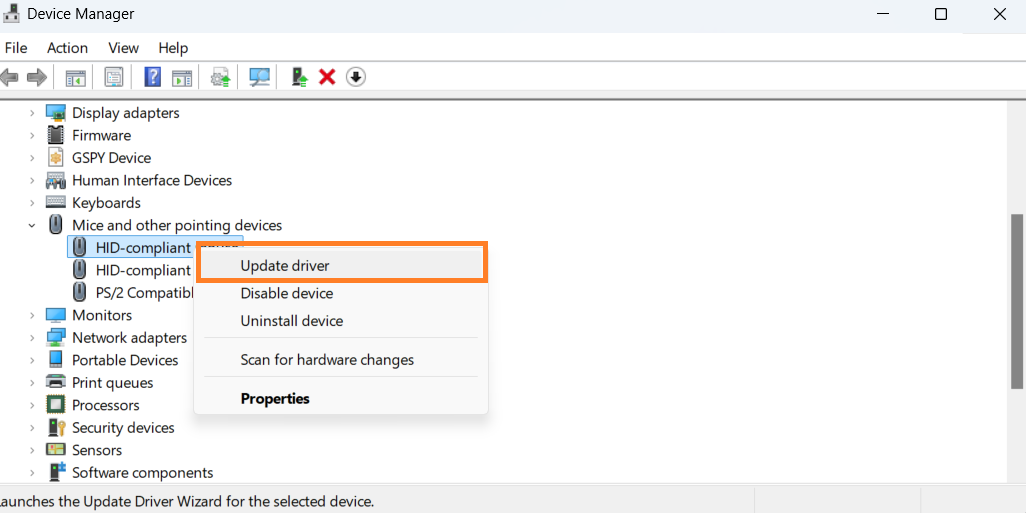1026x513 pixels.
Task: Open Properties from the context menu
Action: pos(341,398)
